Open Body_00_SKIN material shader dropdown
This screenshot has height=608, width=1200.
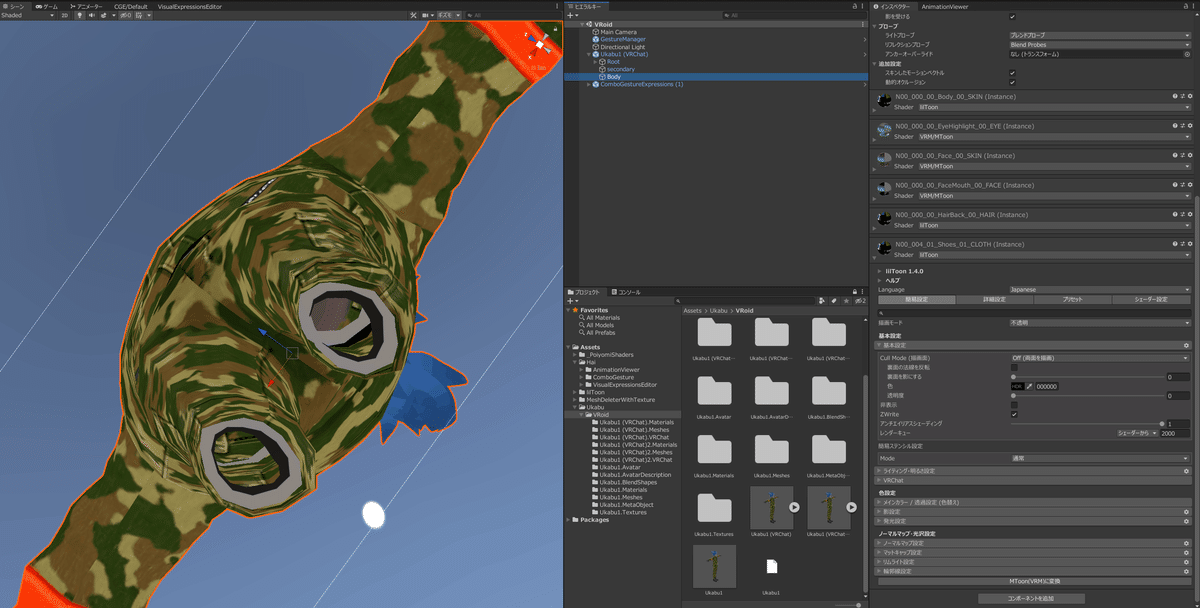pos(1054,107)
